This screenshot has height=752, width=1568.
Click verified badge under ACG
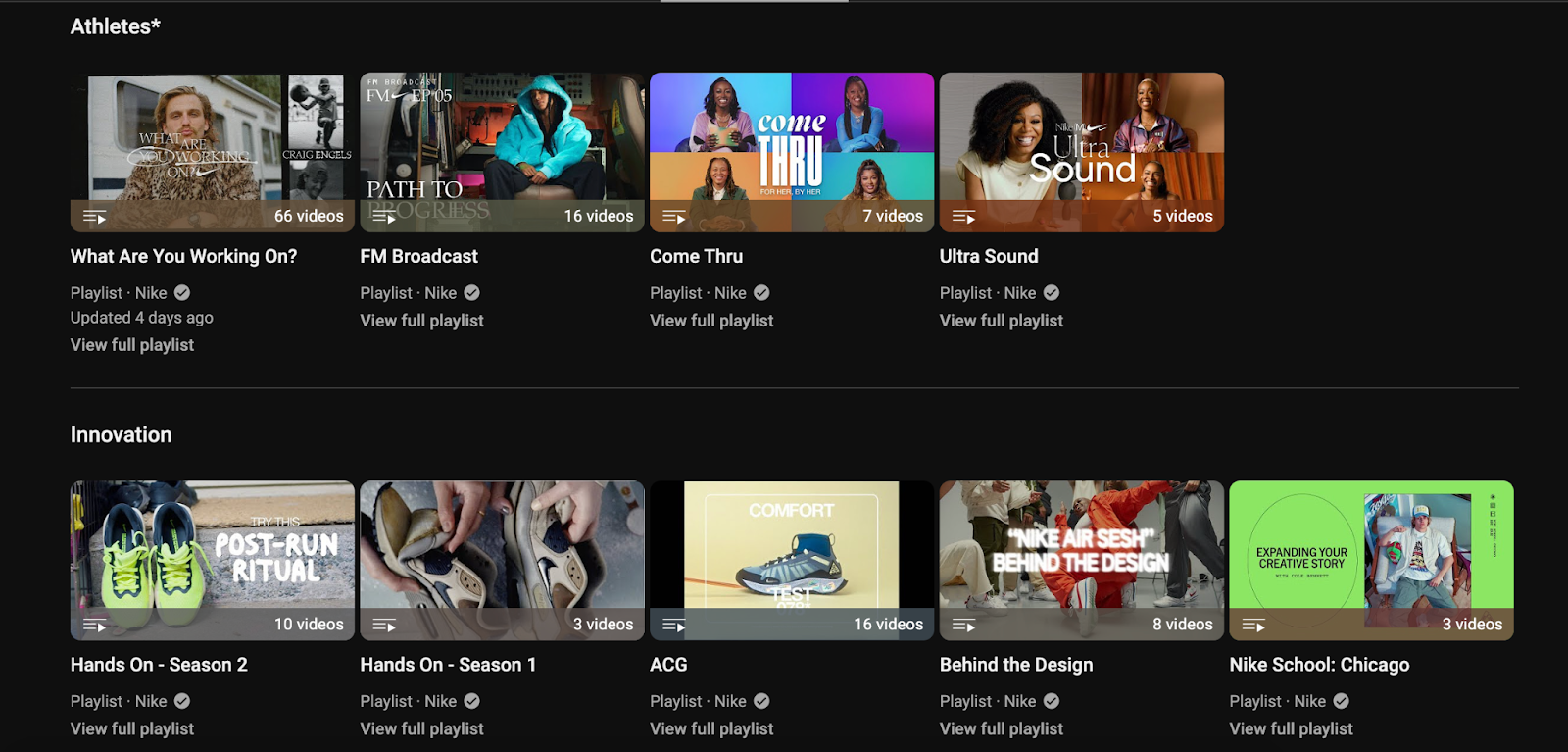[761, 701]
